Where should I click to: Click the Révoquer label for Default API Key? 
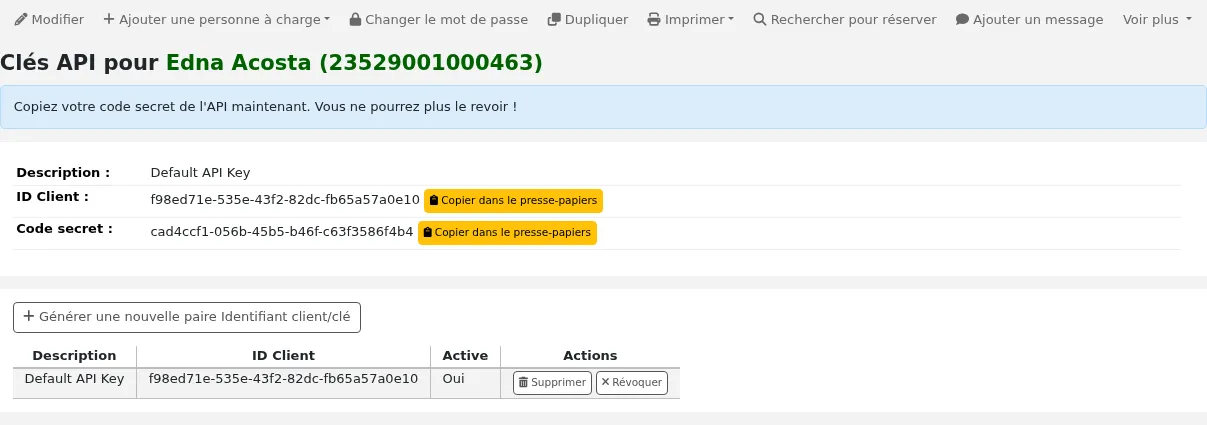tap(637, 382)
